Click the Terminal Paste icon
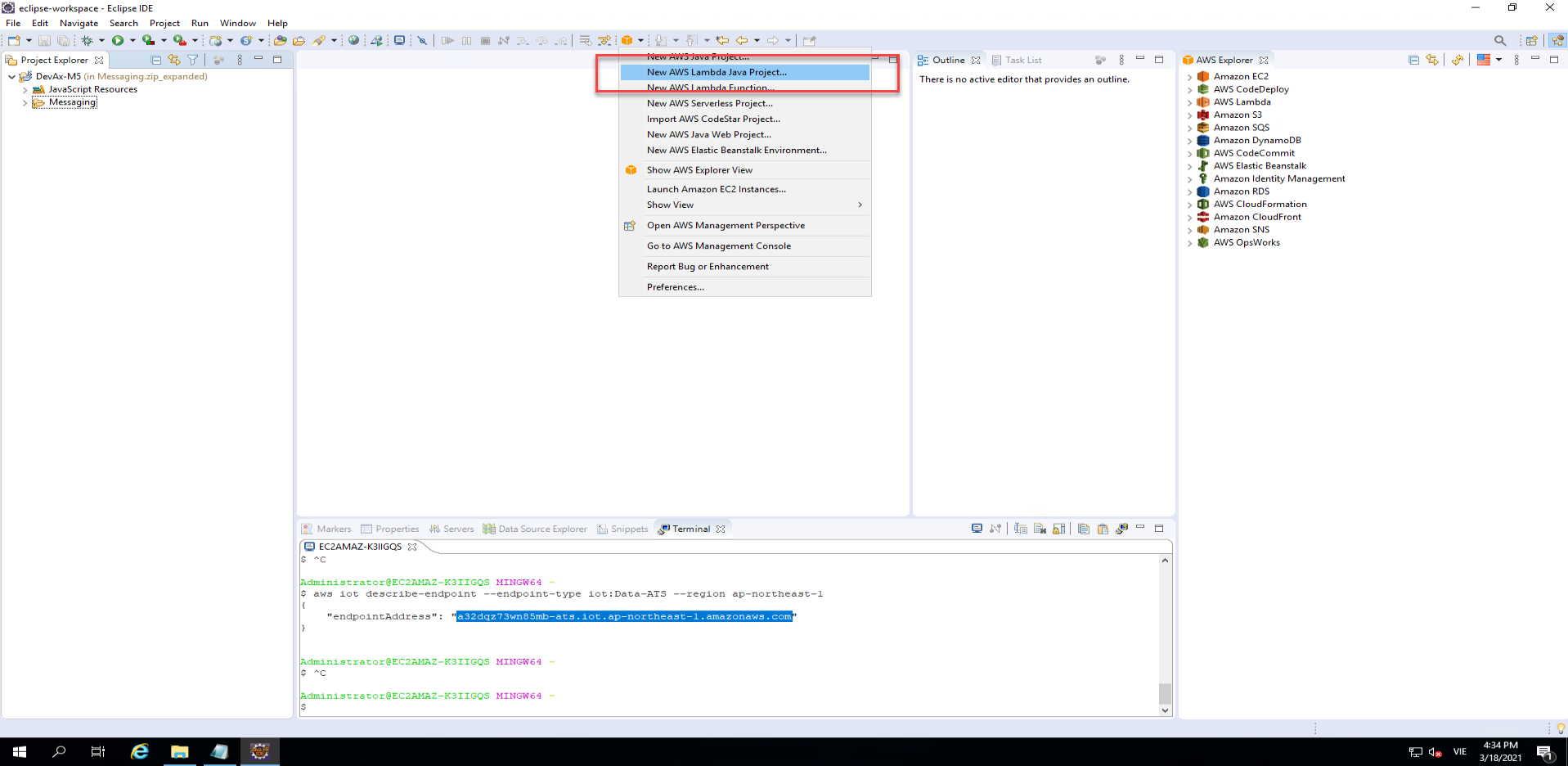Viewport: 1568px width, 766px height. tap(1103, 529)
